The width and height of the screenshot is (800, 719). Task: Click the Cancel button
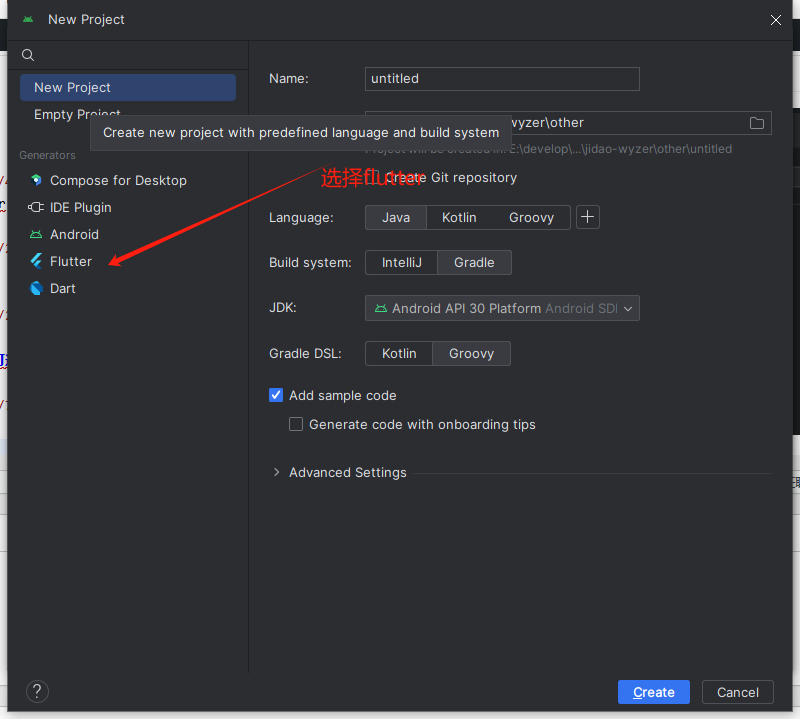pos(737,692)
